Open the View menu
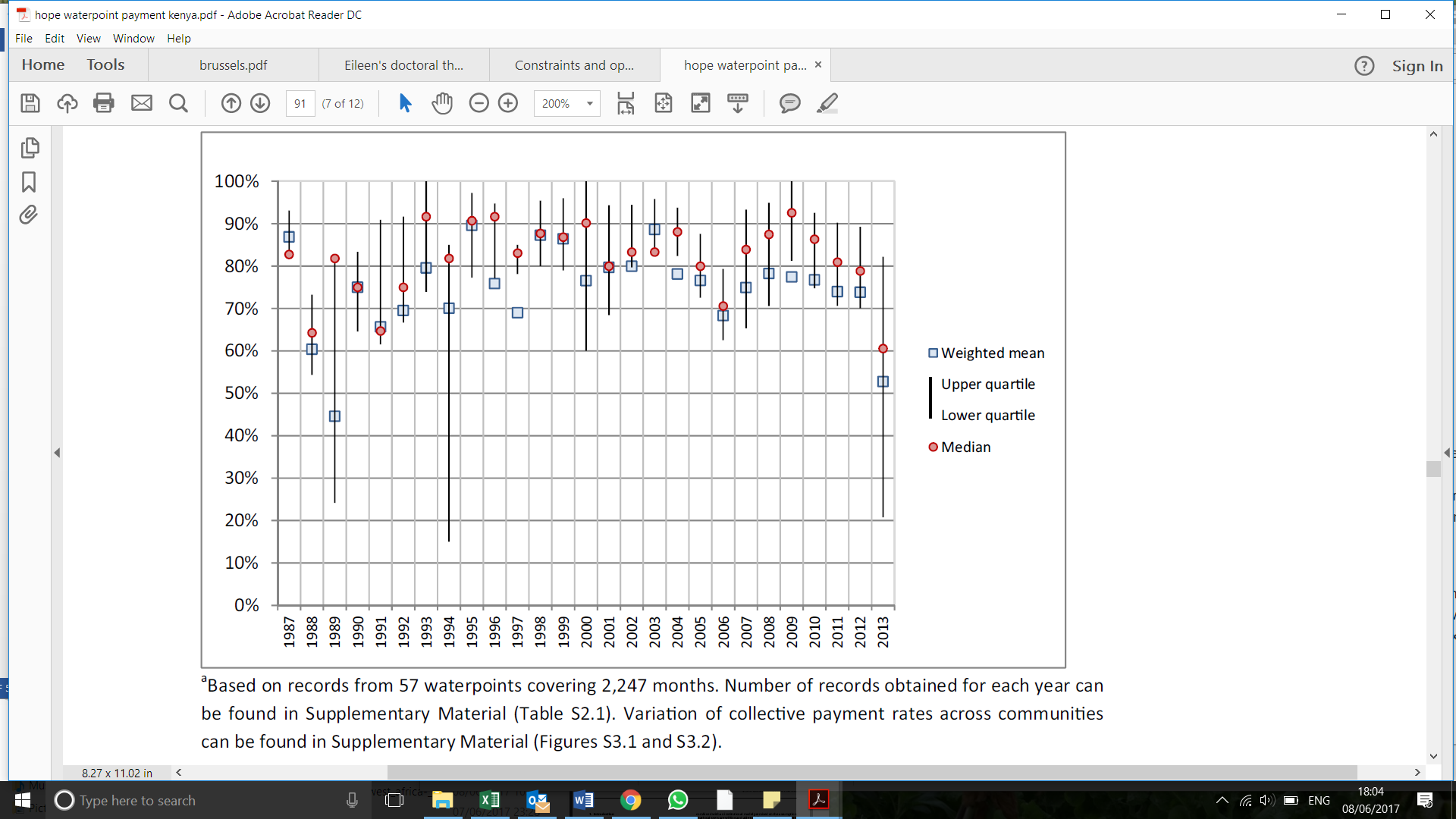 88,38
